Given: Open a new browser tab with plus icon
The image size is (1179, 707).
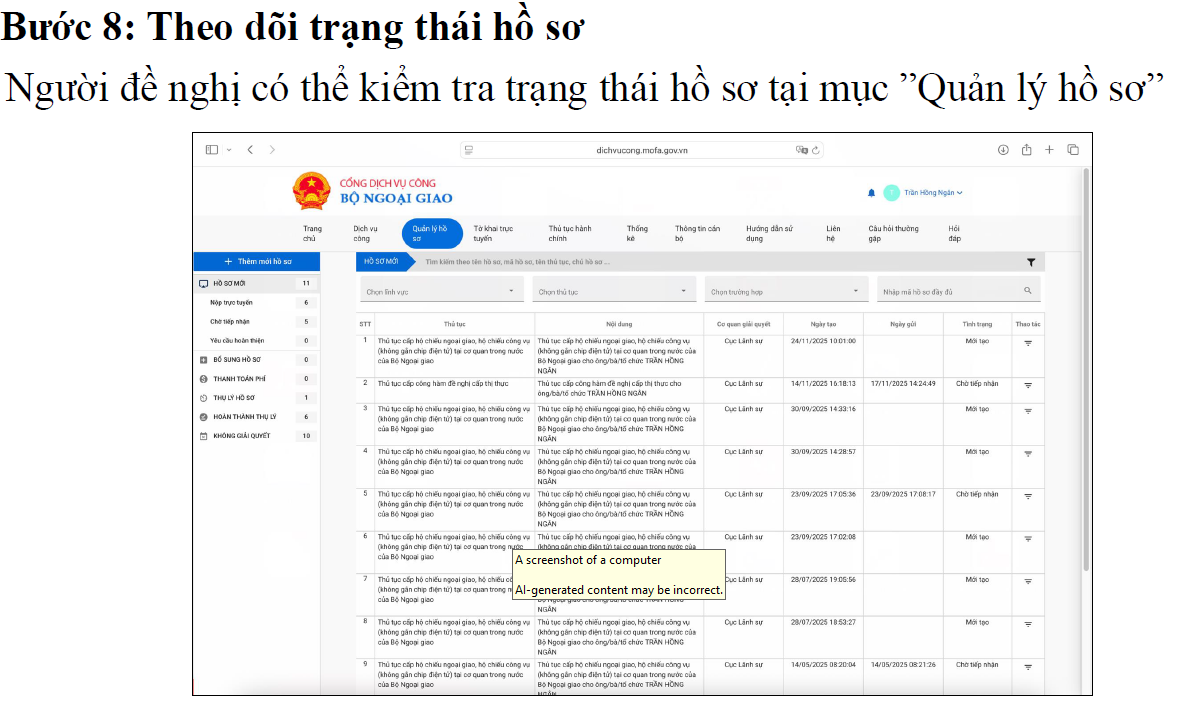Looking at the screenshot, I should (x=1049, y=150).
